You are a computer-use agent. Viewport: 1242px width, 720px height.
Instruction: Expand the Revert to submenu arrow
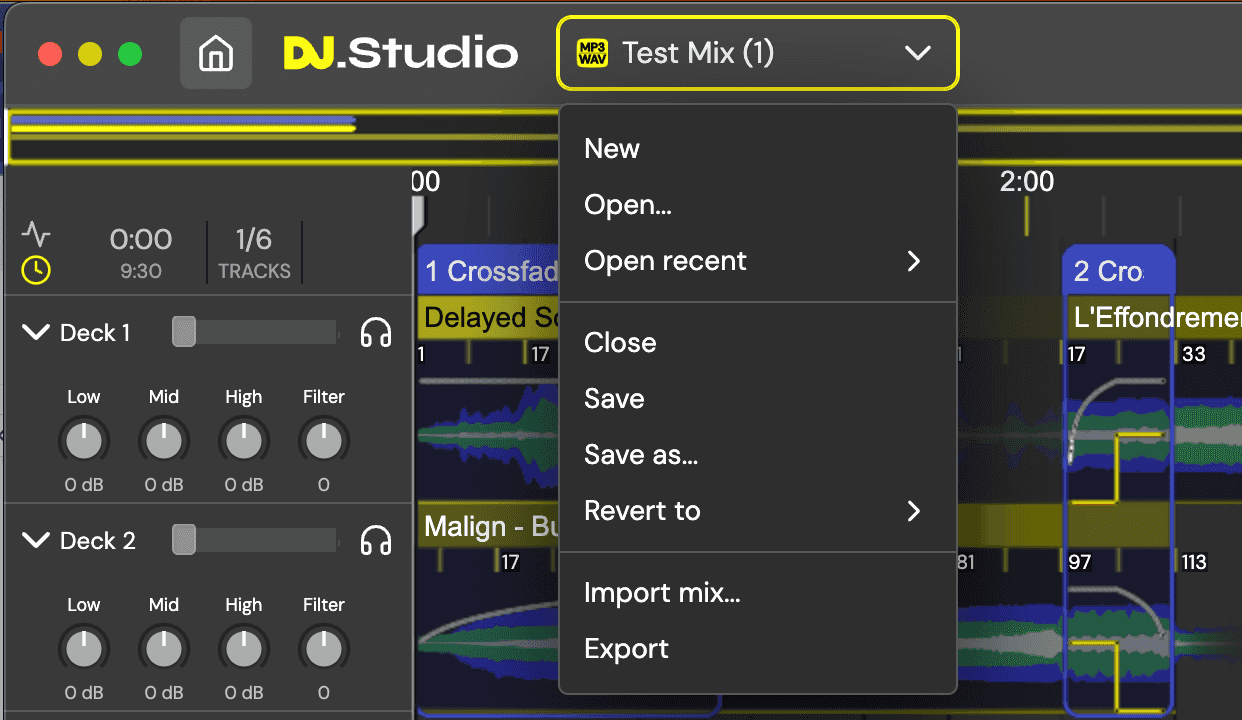click(x=913, y=511)
